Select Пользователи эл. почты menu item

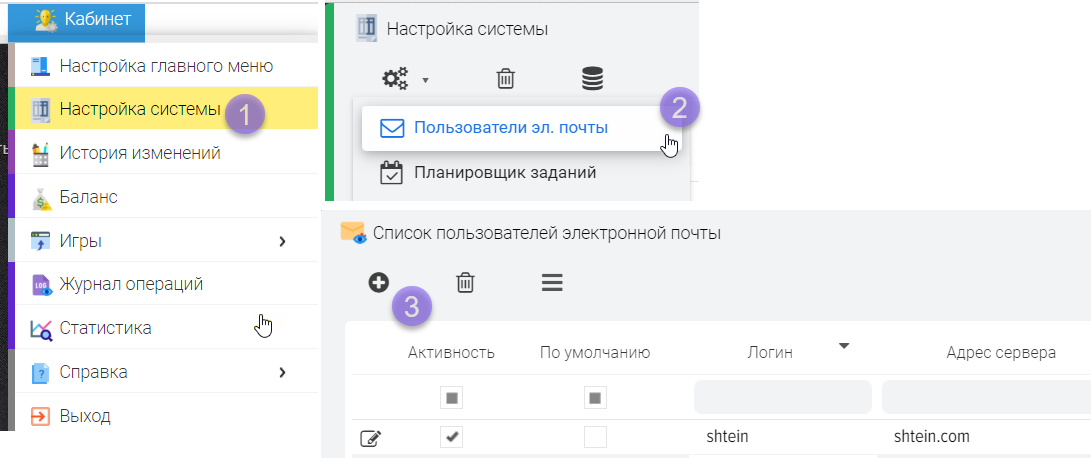click(510, 128)
